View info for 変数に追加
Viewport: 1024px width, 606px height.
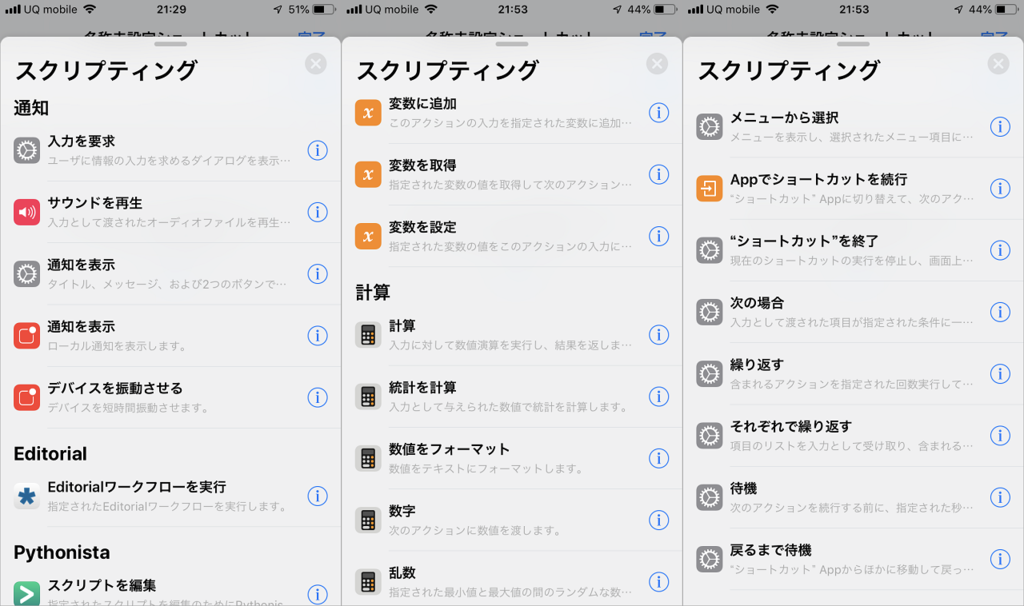click(659, 112)
